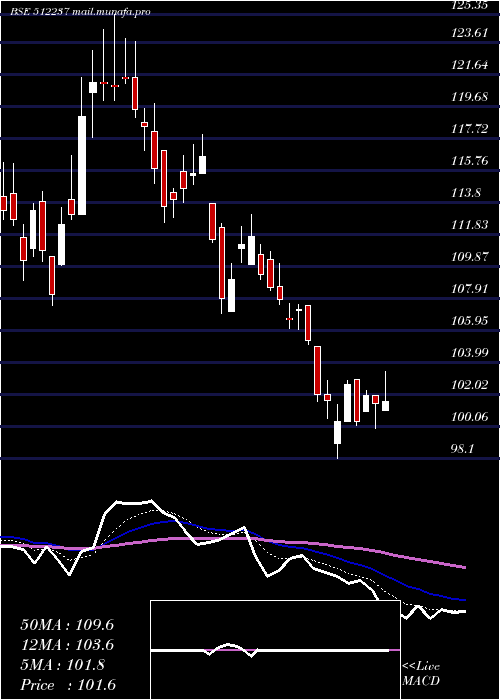Click the 5MA : 101.8 readout
The width and height of the screenshot is (500, 700).
[x=62, y=665]
